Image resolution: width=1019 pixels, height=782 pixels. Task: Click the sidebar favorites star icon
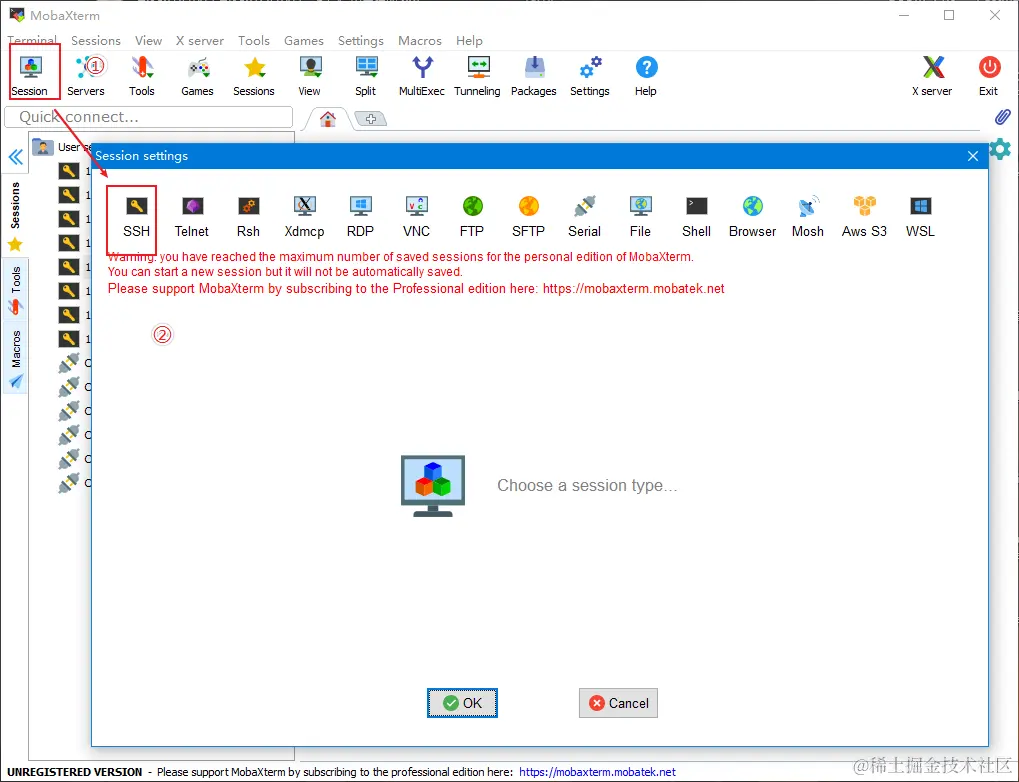[x=15, y=245]
